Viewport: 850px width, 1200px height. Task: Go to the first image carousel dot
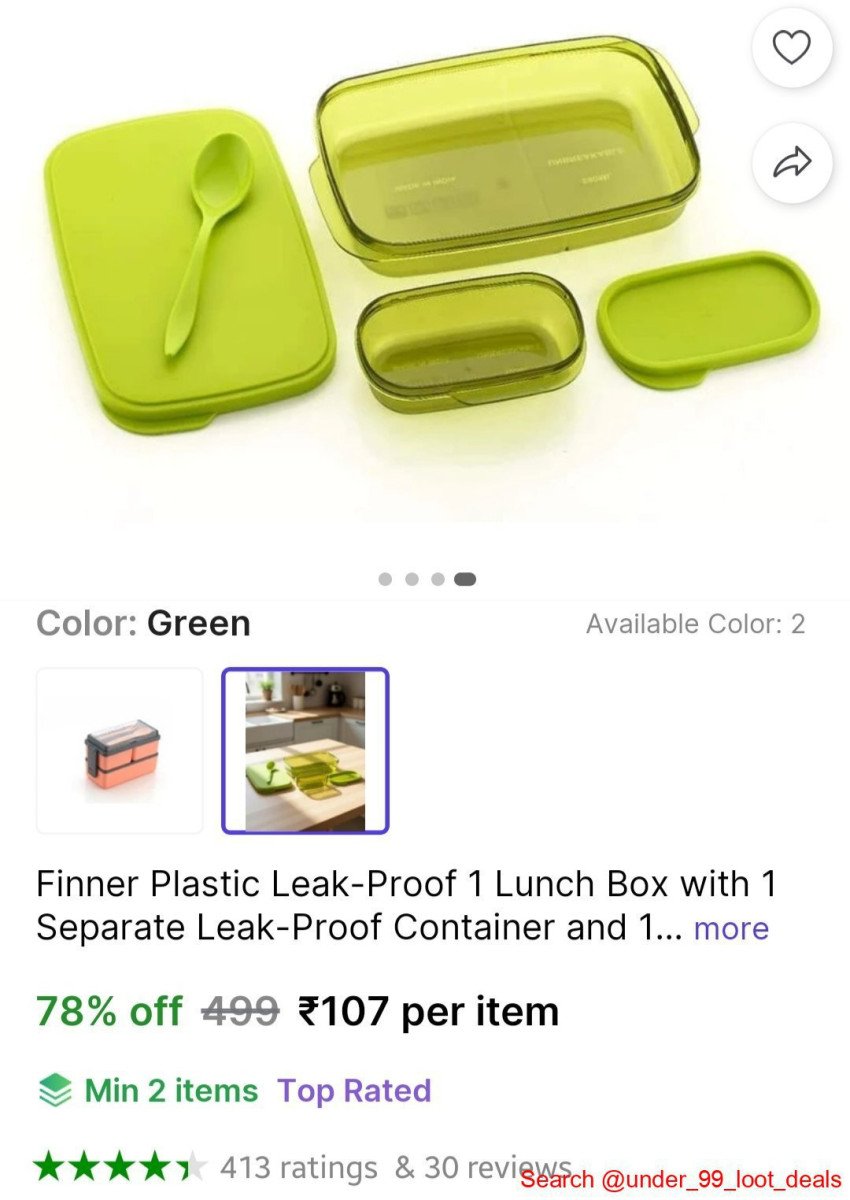point(385,579)
